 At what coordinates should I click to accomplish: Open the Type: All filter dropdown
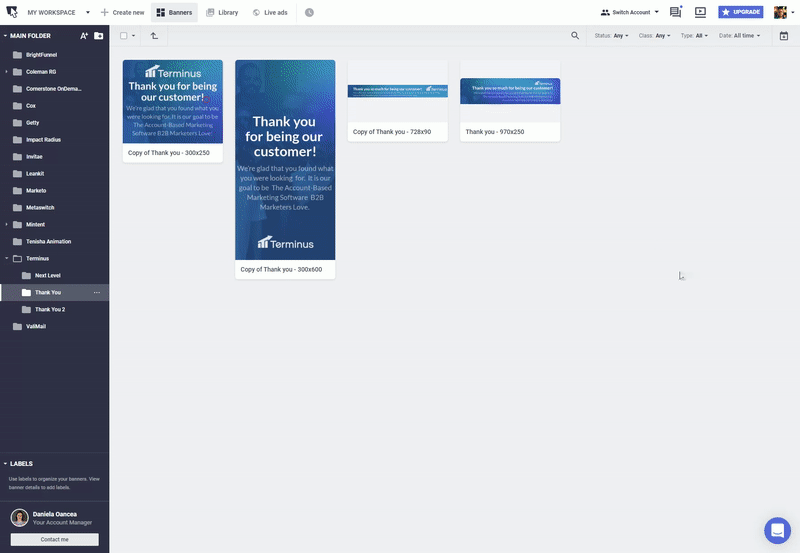(x=694, y=36)
